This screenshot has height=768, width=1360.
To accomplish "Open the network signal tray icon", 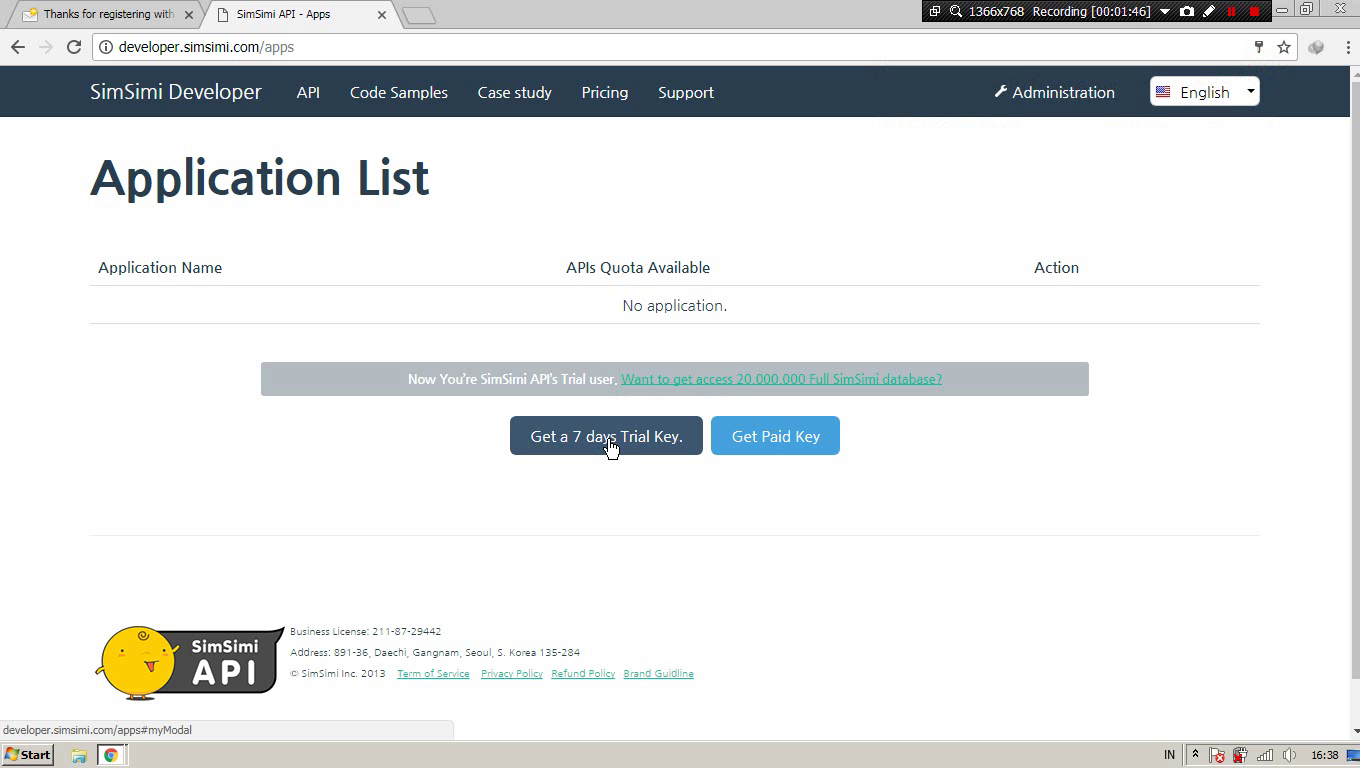I will (x=1265, y=755).
